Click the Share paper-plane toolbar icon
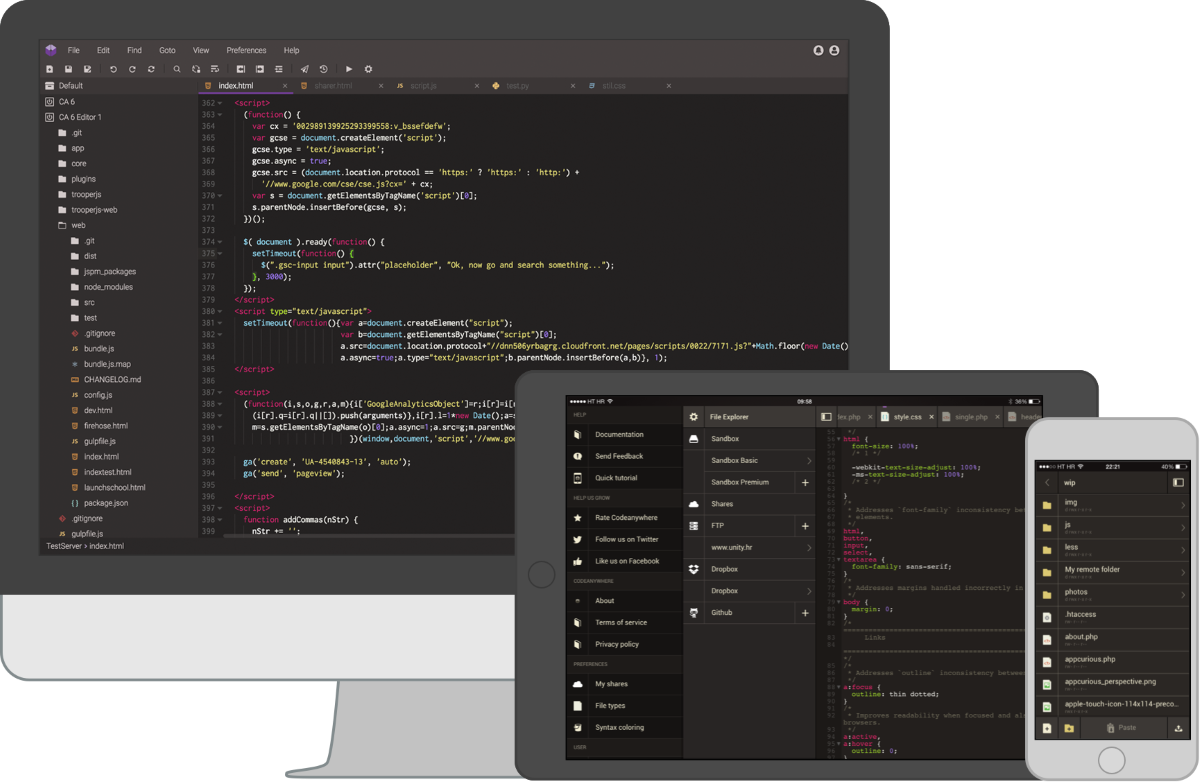This screenshot has height=782, width=1200. 305,69
